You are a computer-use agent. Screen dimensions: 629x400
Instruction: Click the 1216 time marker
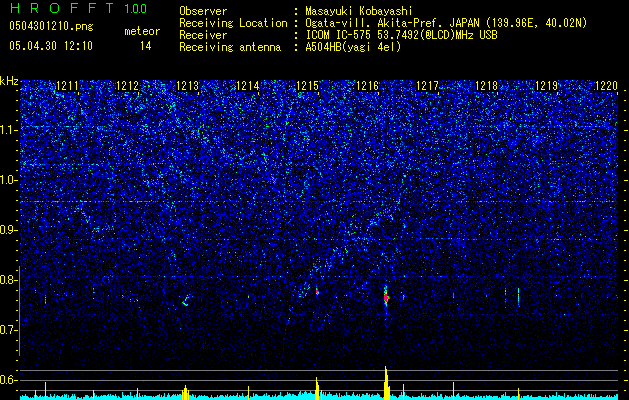367,86
